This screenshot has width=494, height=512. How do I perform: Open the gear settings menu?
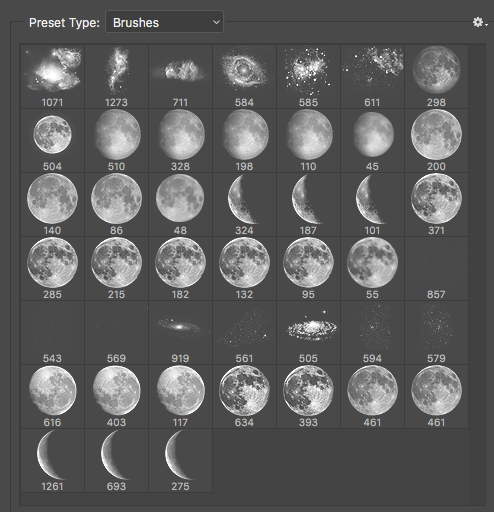(x=480, y=23)
